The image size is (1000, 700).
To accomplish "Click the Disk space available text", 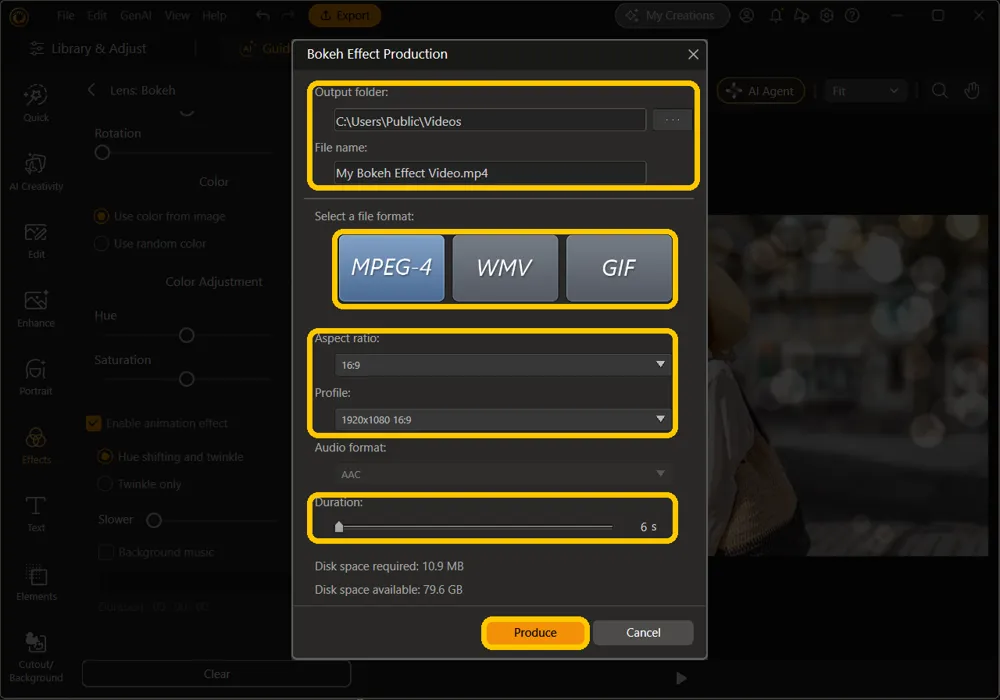I will (388, 590).
